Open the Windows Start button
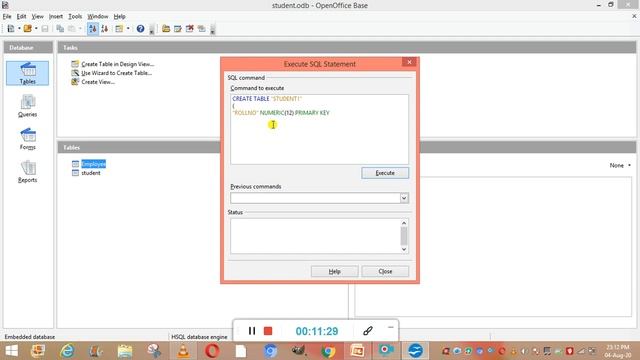 11,351
